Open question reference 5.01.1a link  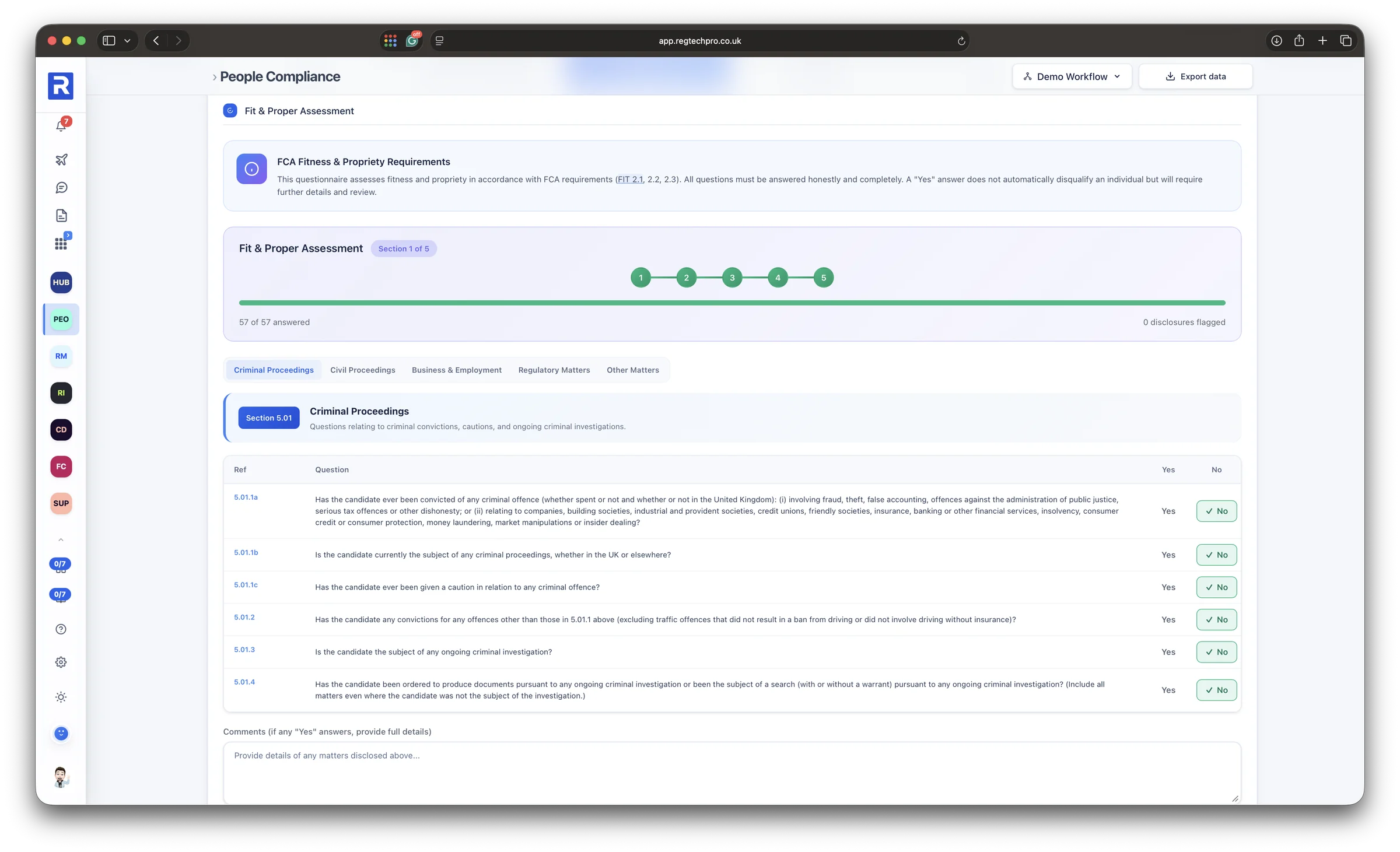pos(246,497)
